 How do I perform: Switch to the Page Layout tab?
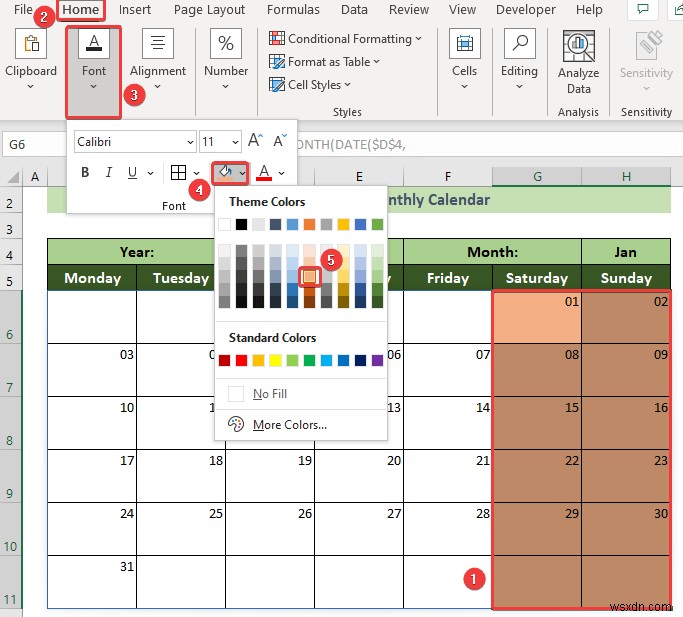coord(209,10)
